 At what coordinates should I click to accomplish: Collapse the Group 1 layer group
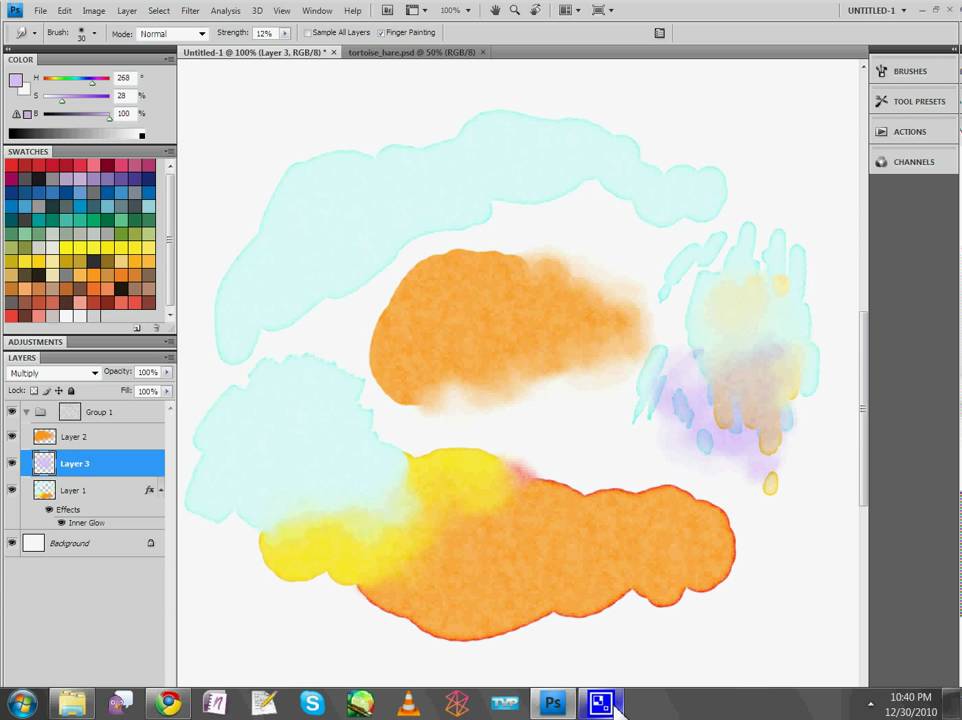pyautogui.click(x=27, y=411)
